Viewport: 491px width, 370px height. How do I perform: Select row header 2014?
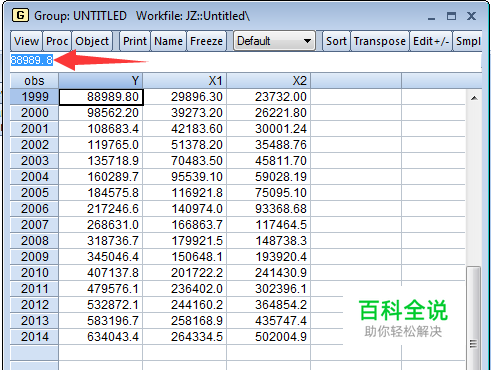pyautogui.click(x=34, y=337)
